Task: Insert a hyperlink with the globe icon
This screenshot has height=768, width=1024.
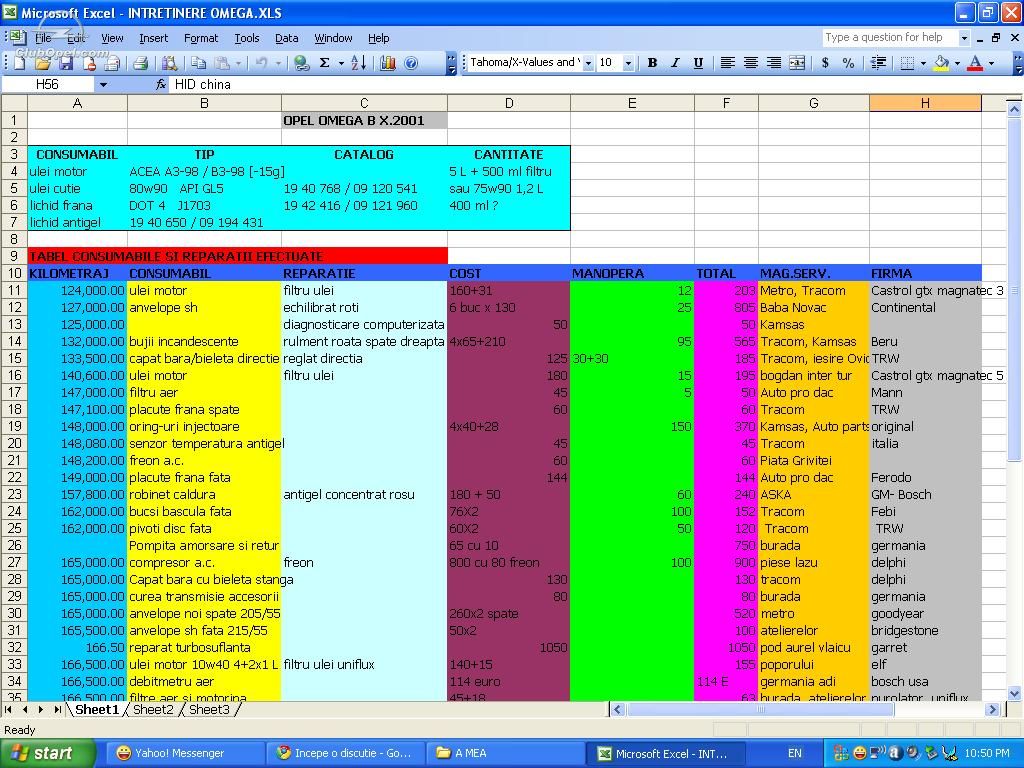Action: click(x=301, y=63)
